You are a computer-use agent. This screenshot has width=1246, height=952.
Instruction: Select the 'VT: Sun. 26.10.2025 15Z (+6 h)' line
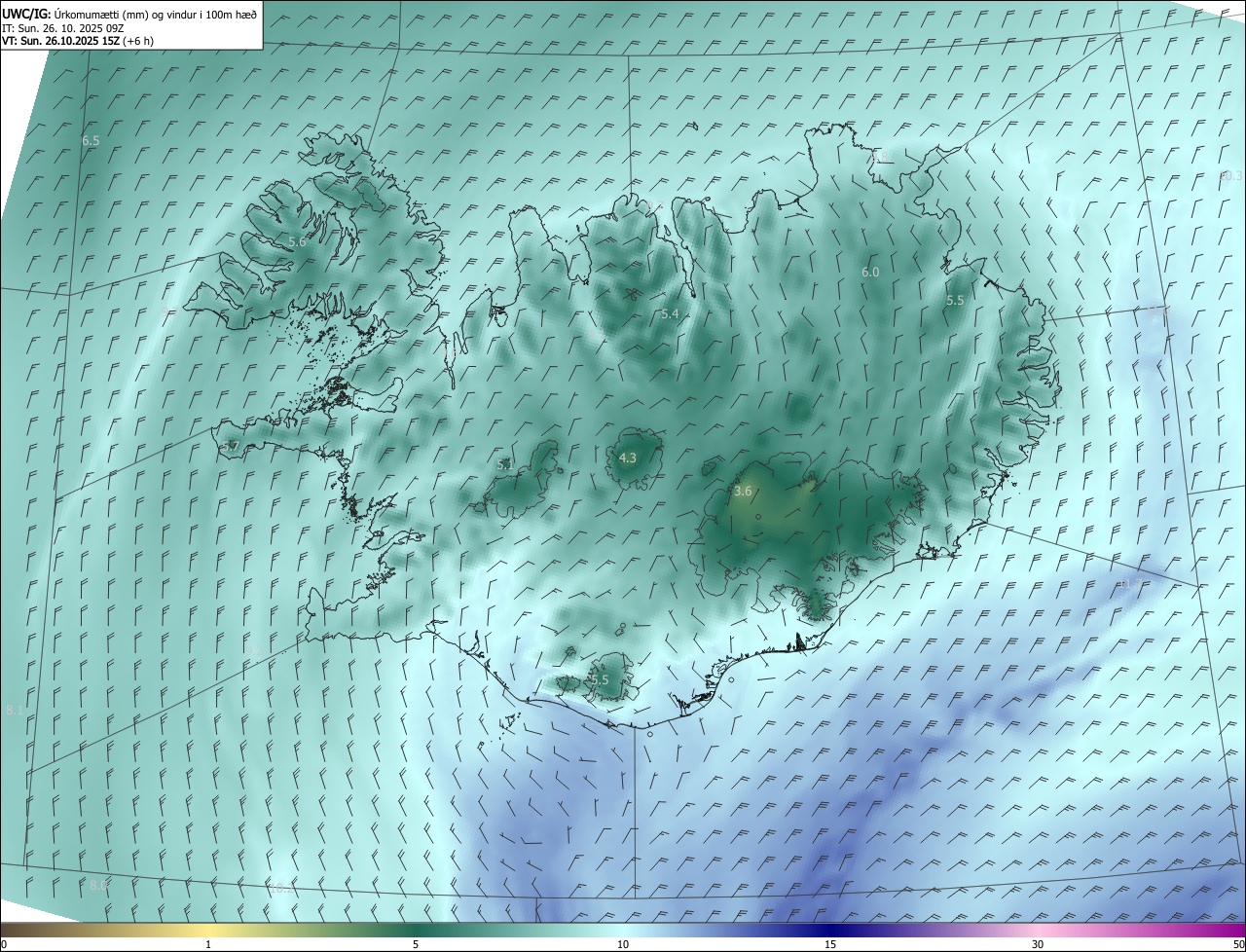tap(78, 41)
